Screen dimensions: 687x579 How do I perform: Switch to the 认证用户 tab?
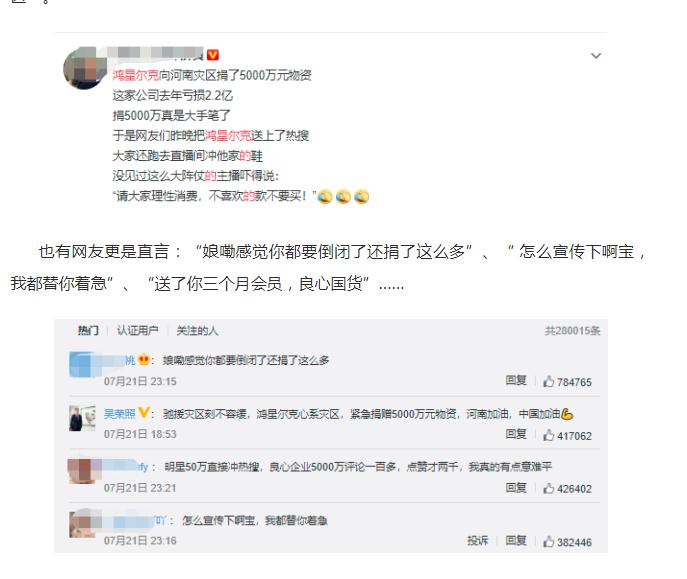[x=138, y=331]
